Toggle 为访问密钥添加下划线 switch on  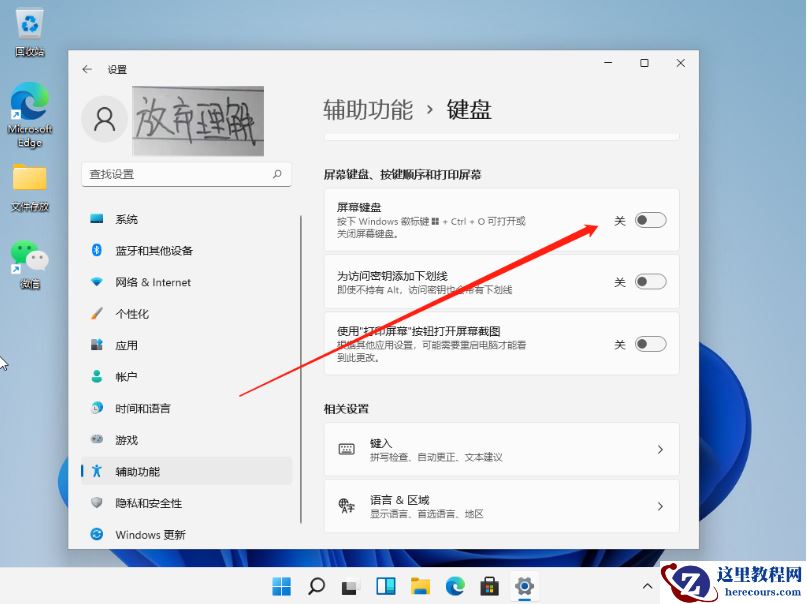coord(649,282)
